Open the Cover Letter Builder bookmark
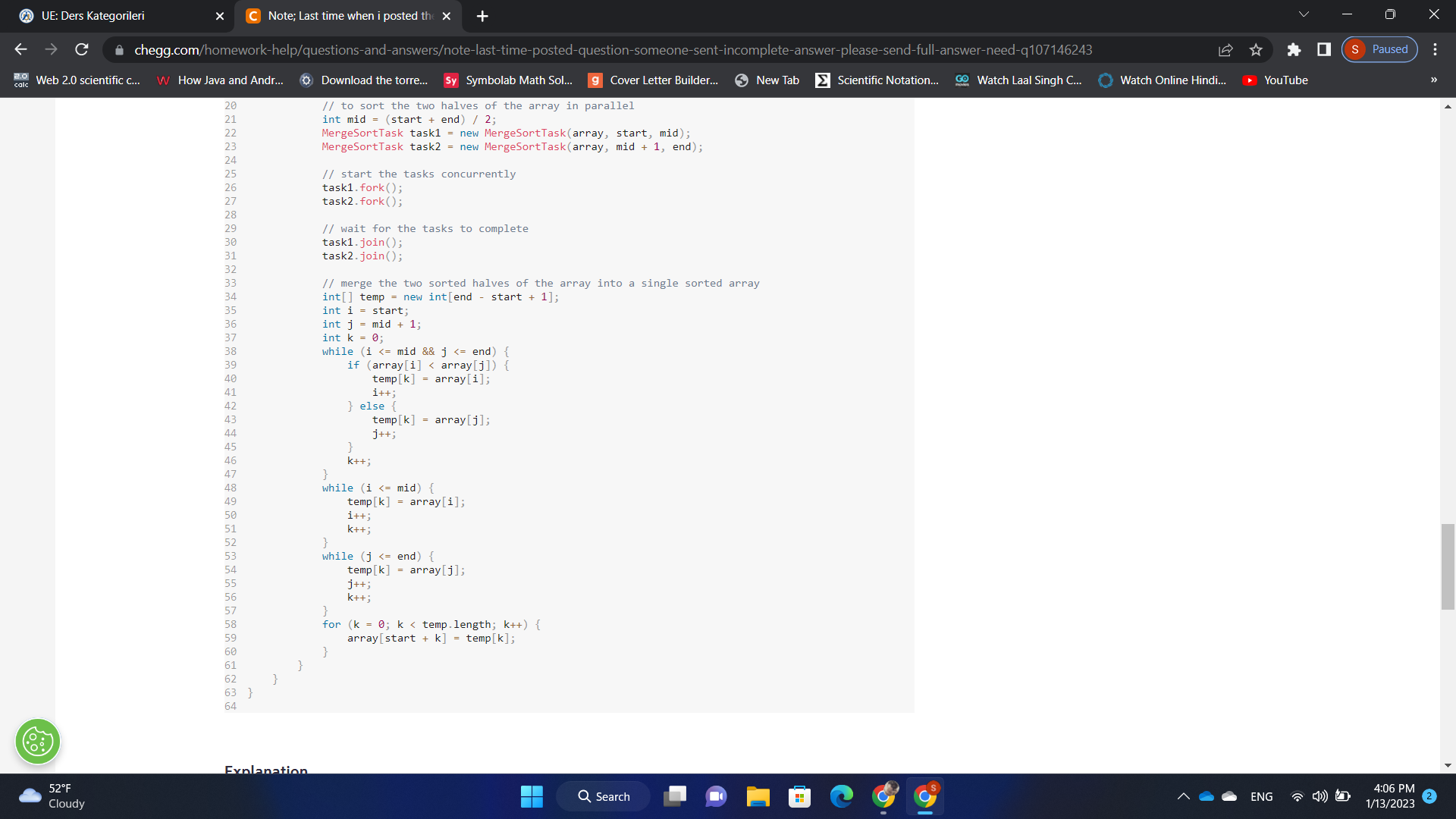This screenshot has height=819, width=1456. click(652, 80)
